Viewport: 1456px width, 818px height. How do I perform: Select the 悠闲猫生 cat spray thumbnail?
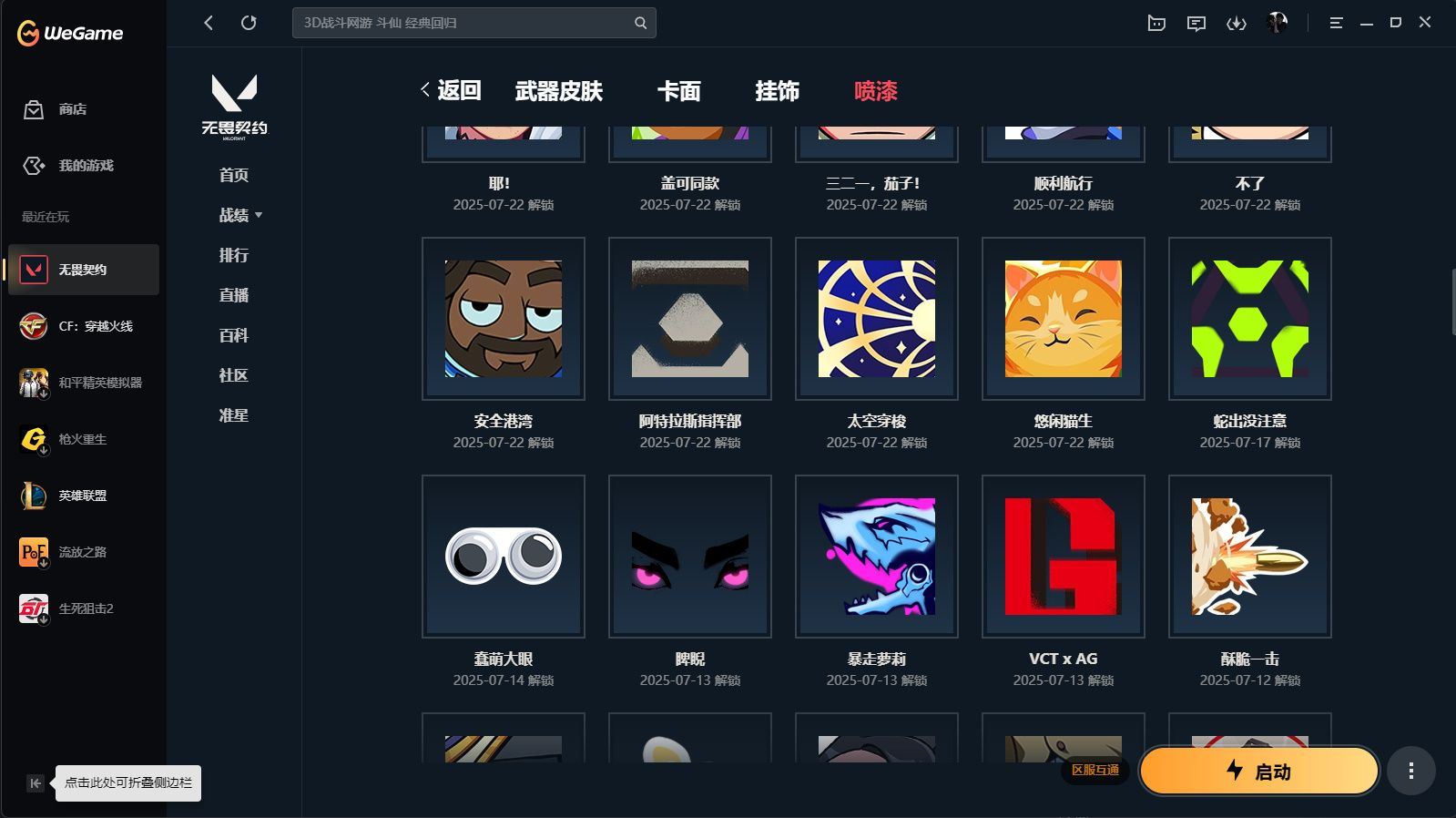click(x=1064, y=319)
